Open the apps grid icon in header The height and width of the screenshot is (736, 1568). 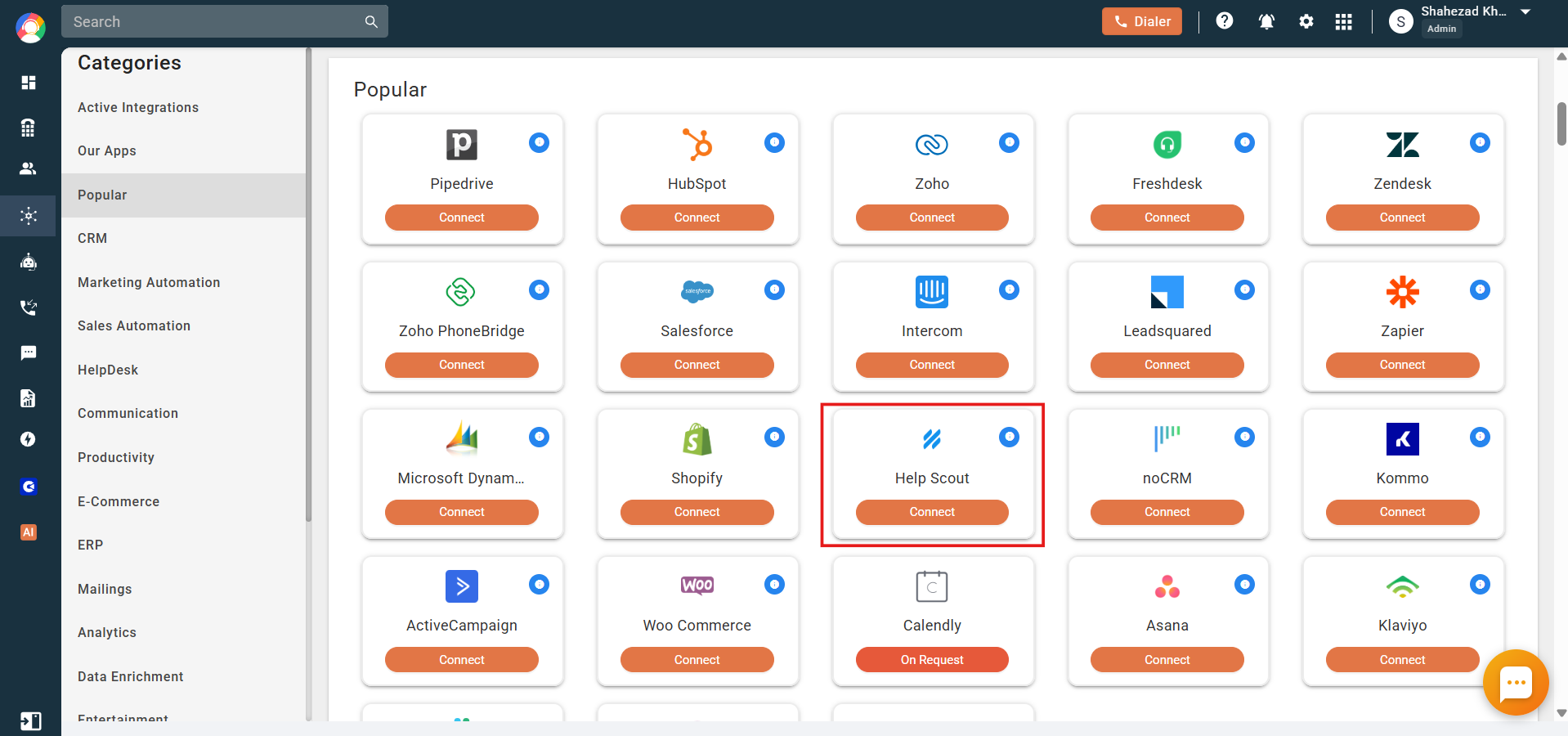[1343, 21]
